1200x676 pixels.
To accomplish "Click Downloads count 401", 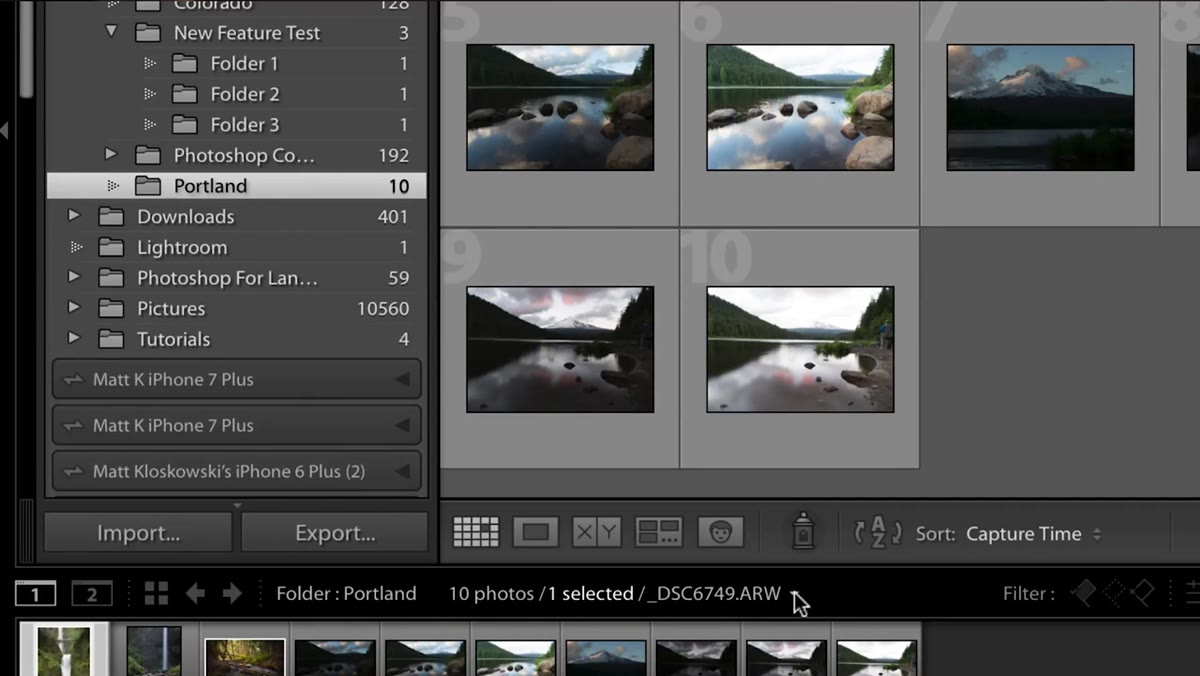I will tap(393, 216).
